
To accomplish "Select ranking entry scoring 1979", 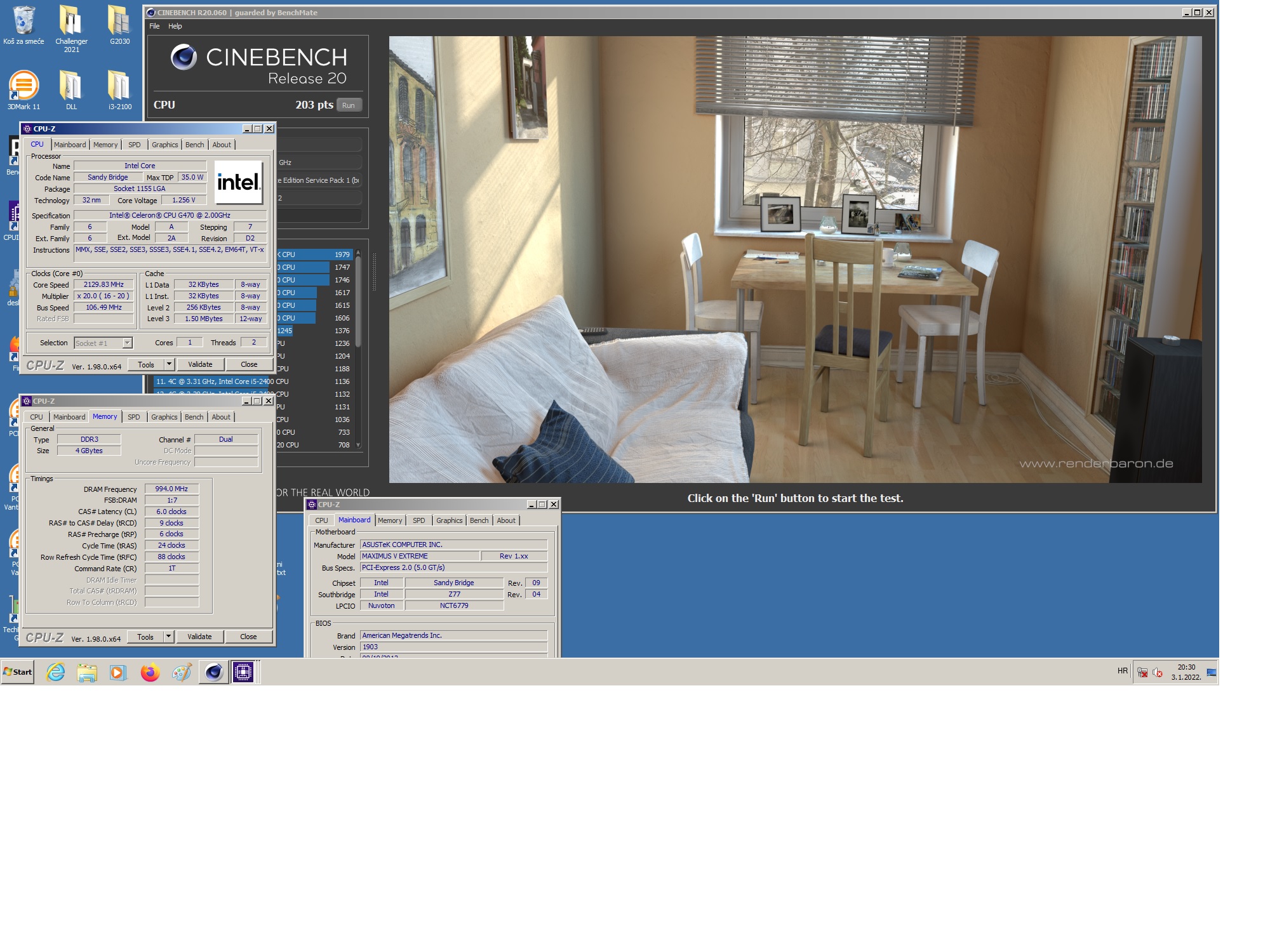I will pos(314,255).
